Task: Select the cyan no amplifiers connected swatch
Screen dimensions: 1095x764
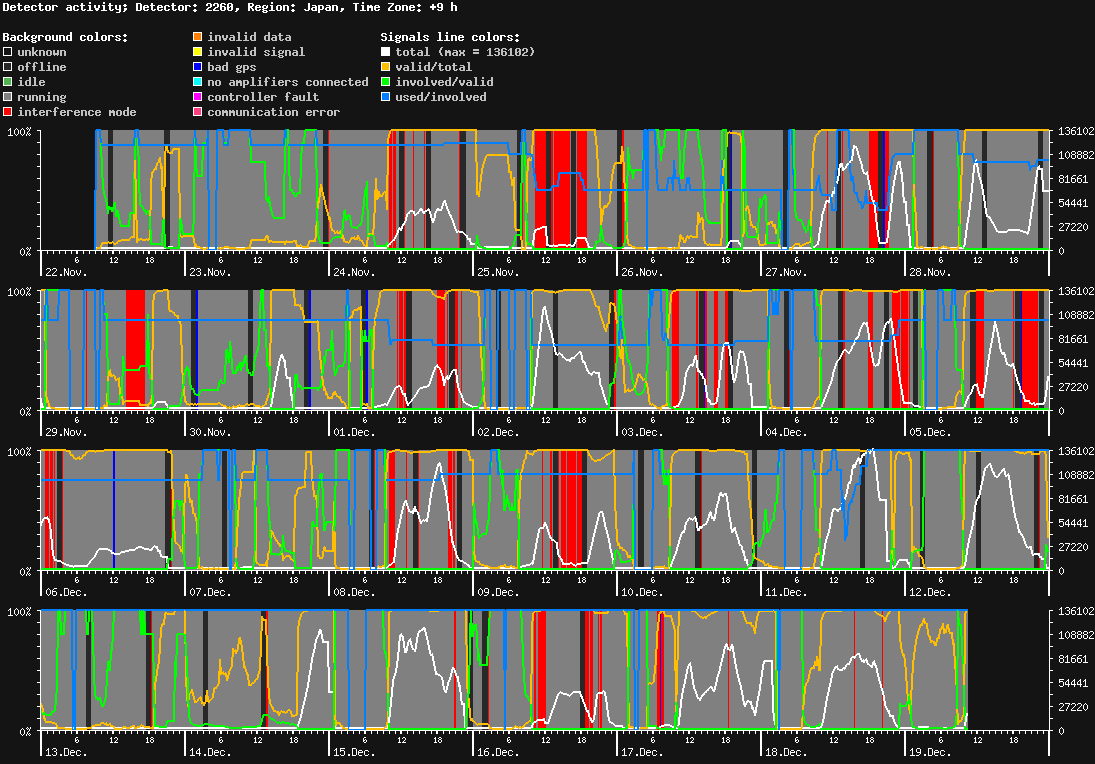Action: tap(198, 82)
